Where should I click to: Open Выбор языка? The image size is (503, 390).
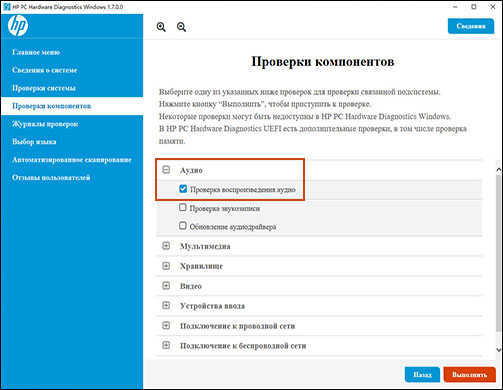pos(34,142)
